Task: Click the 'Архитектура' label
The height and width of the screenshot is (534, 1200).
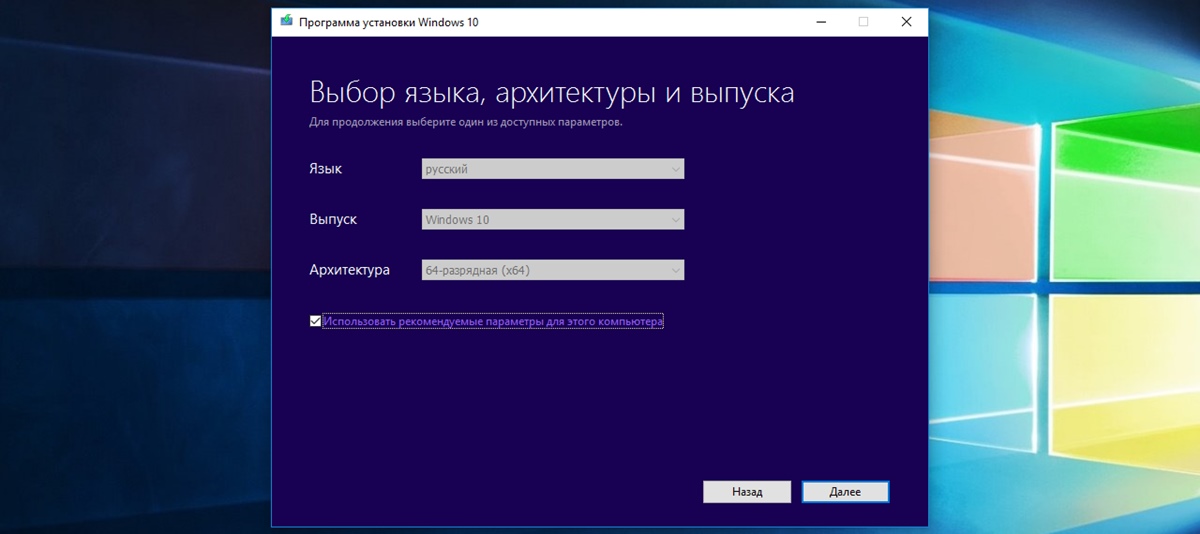Action: click(x=350, y=270)
